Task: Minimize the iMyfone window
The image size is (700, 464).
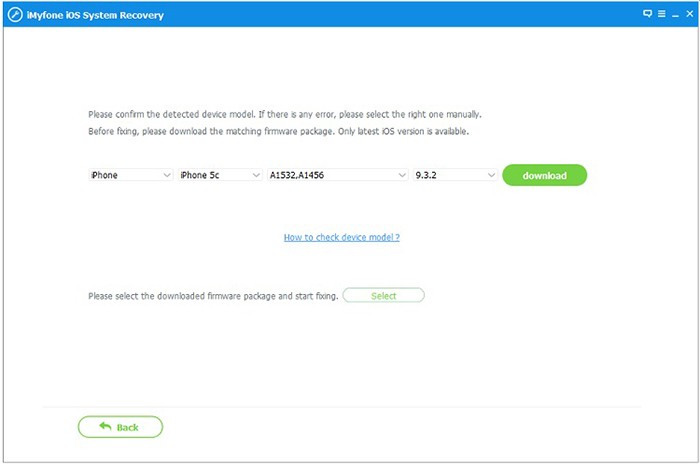Action: click(675, 15)
